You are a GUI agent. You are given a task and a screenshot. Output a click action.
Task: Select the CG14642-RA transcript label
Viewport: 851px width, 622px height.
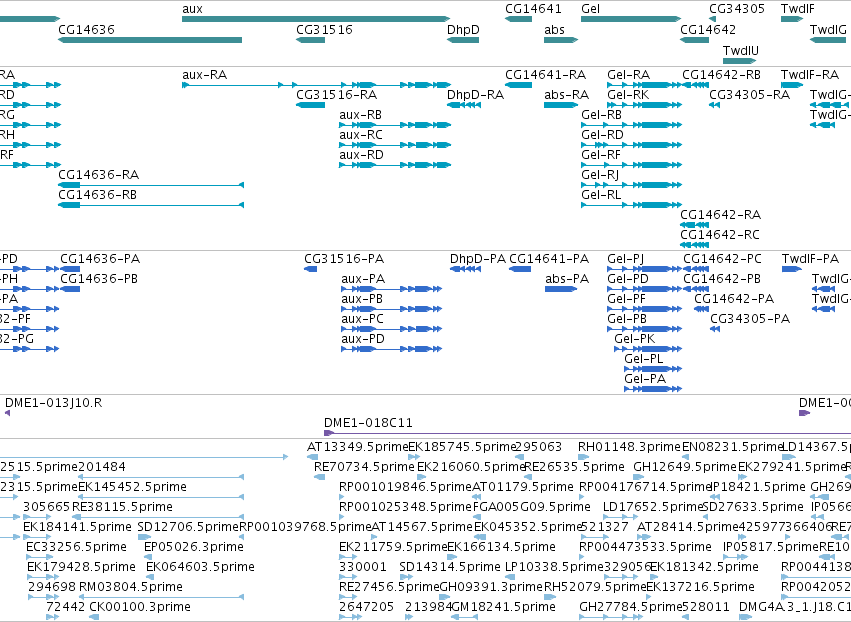(x=720, y=214)
